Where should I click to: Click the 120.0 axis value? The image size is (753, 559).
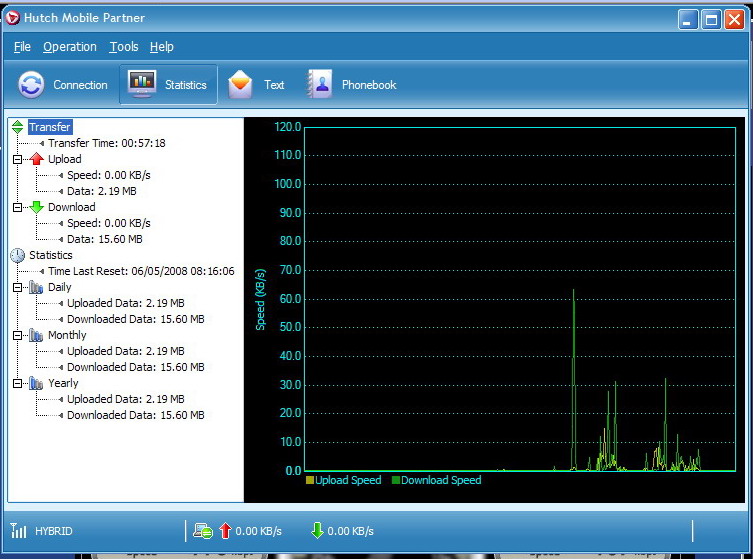[x=288, y=127]
